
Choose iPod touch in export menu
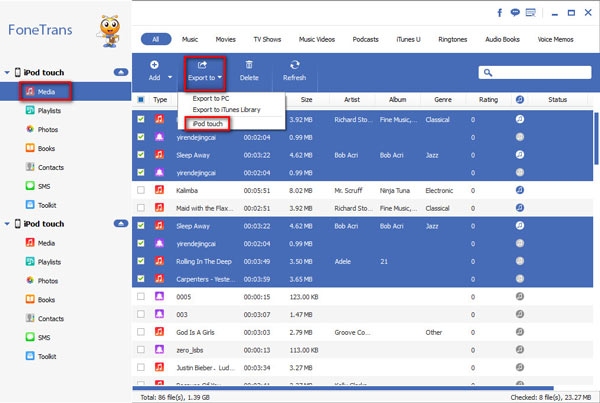[207, 124]
